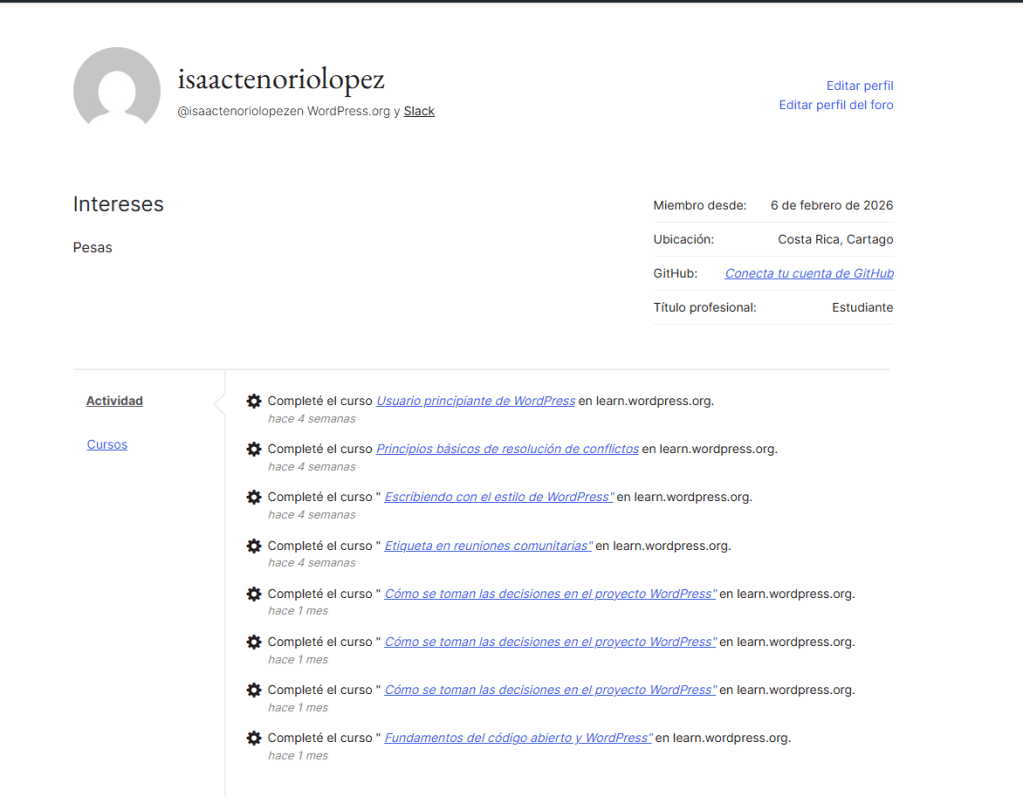The width and height of the screenshot is (1023, 797).
Task: Open the Usuario principiante de WordPress course
Action: point(475,401)
